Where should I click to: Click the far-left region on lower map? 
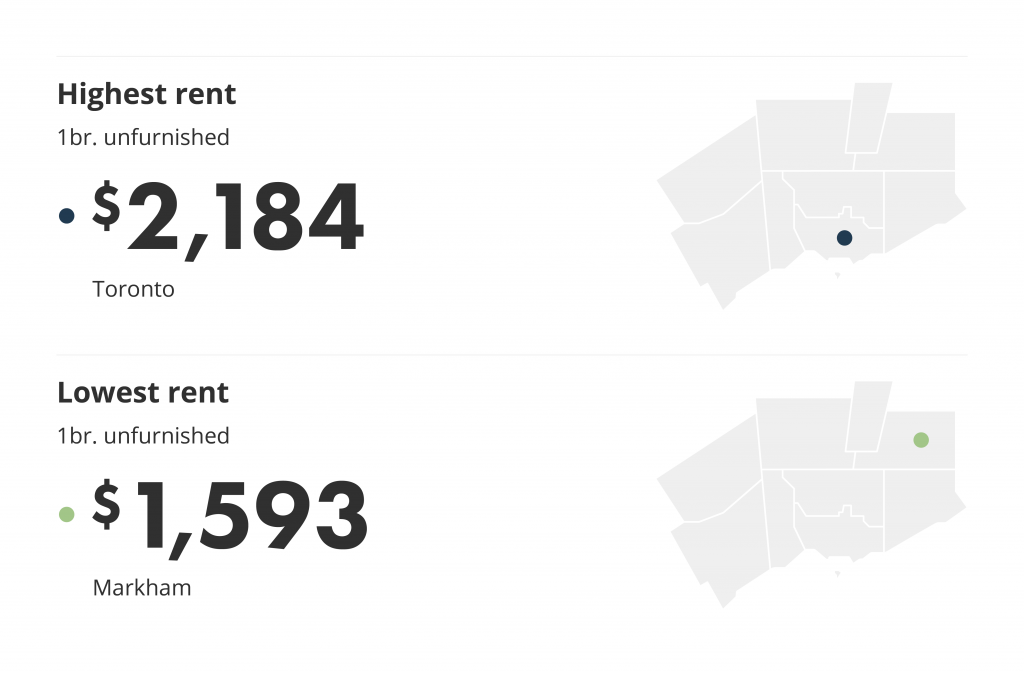tap(710, 472)
